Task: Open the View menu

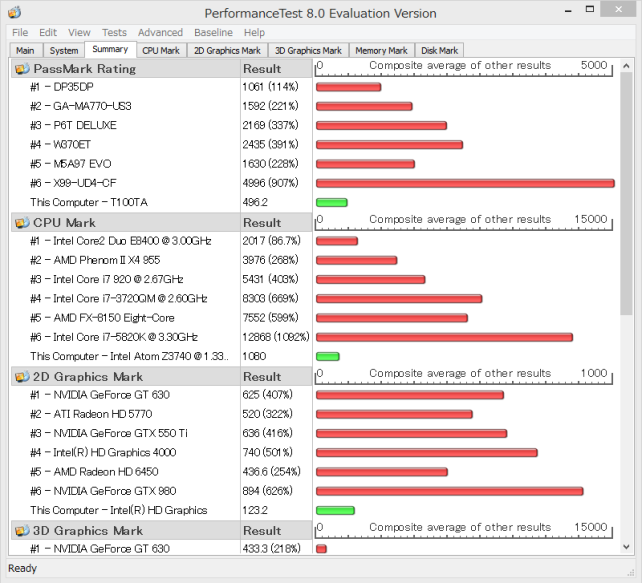Action: [x=79, y=32]
